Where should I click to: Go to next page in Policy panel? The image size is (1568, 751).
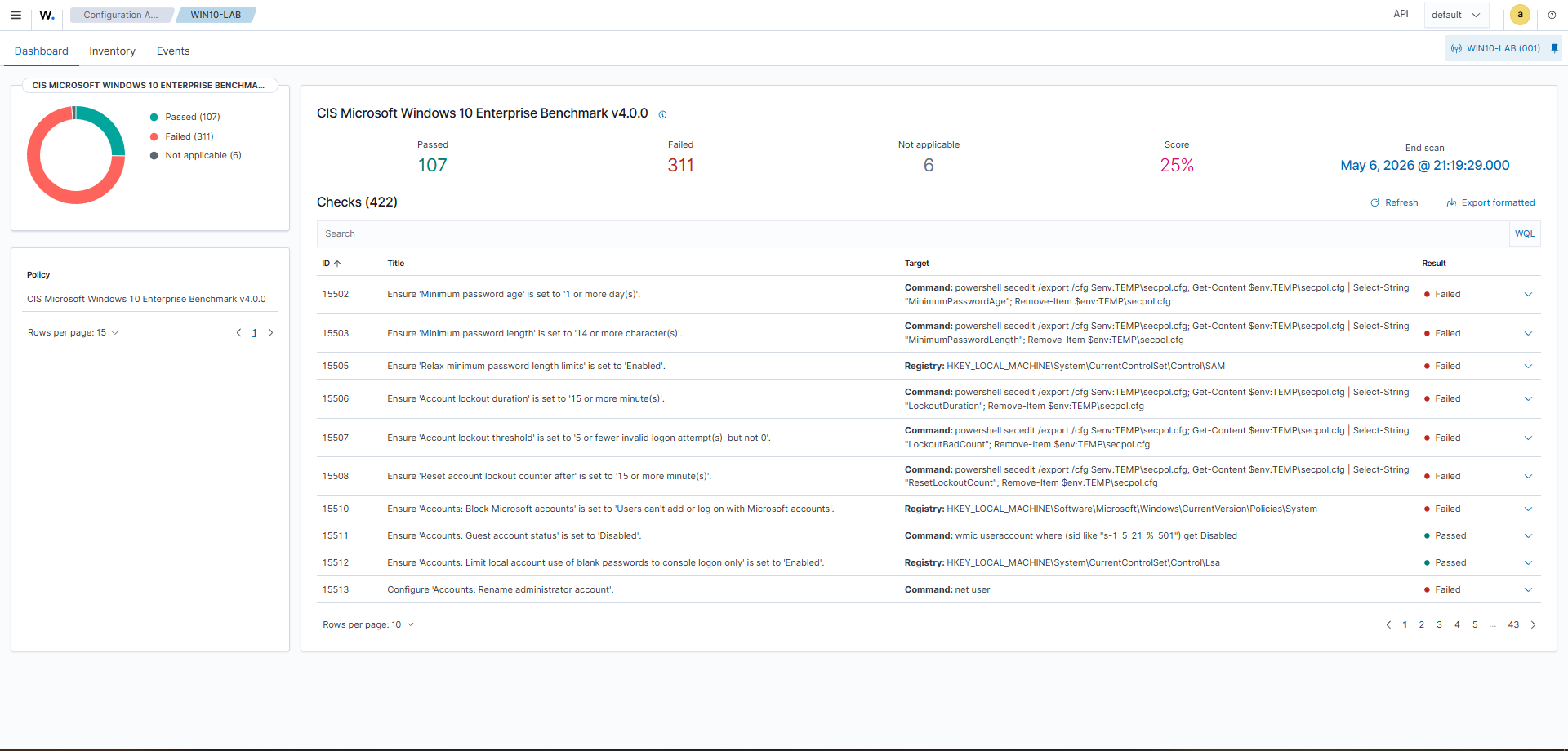[x=271, y=333]
